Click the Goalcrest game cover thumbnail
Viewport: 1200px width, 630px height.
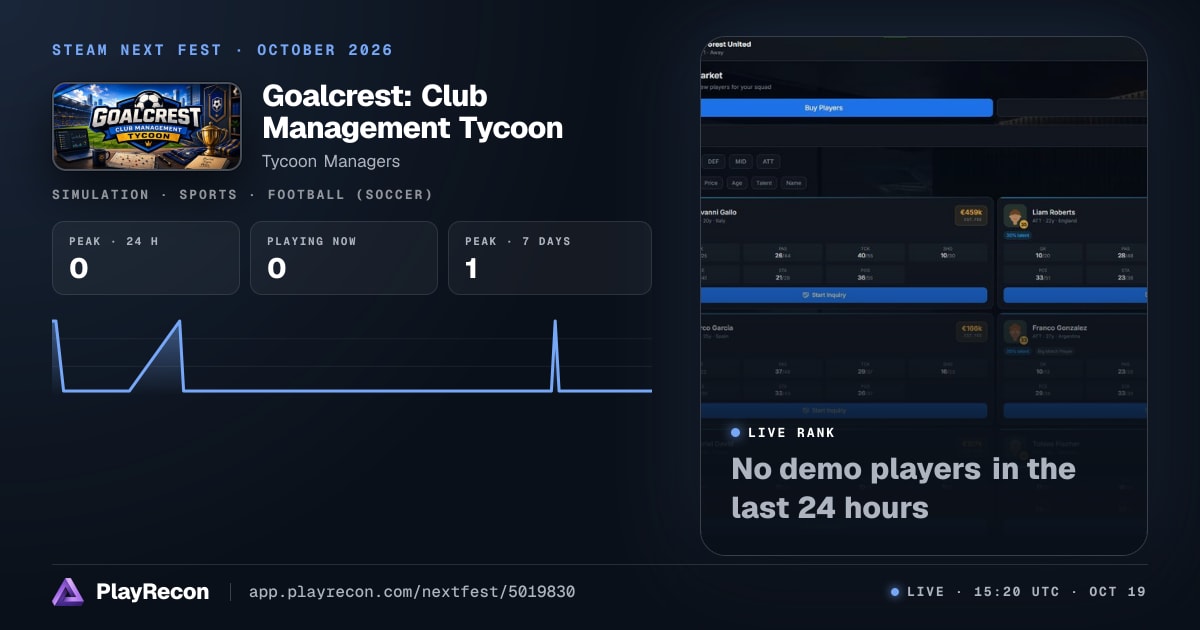pos(147,127)
